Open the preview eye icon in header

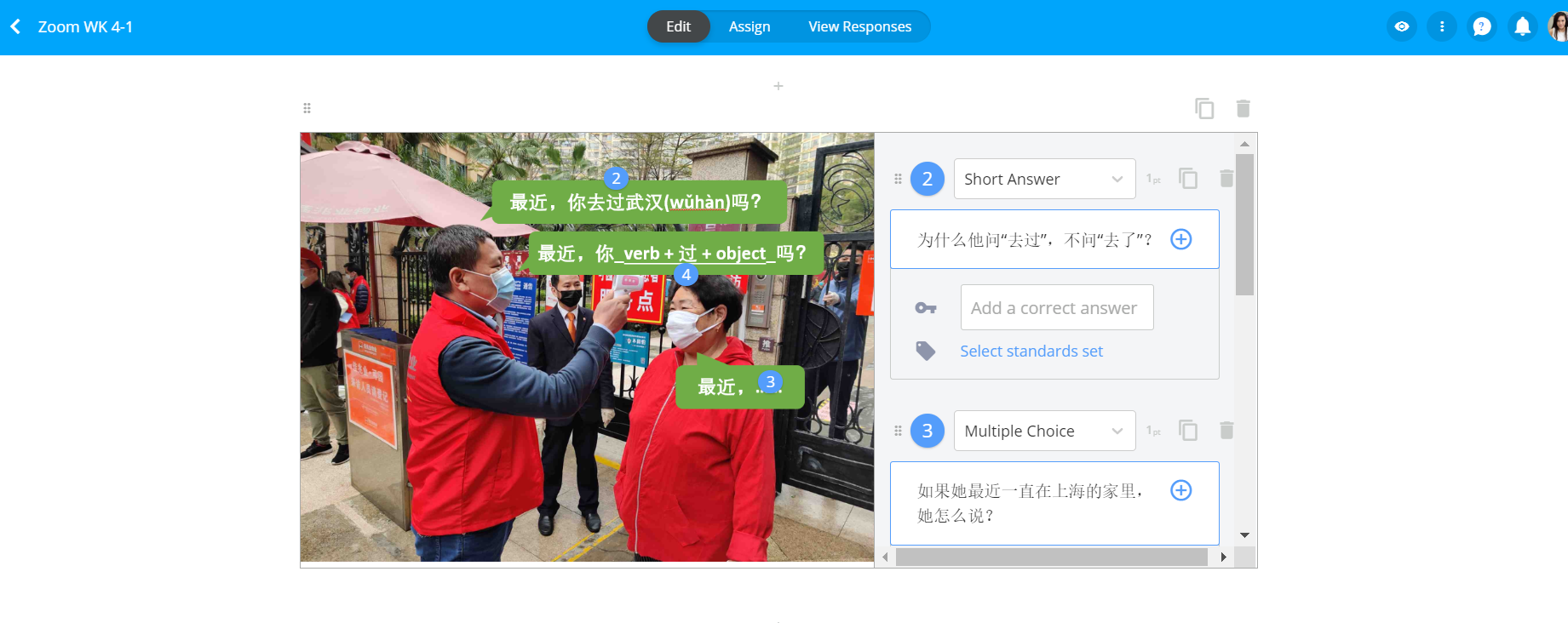click(x=1402, y=27)
